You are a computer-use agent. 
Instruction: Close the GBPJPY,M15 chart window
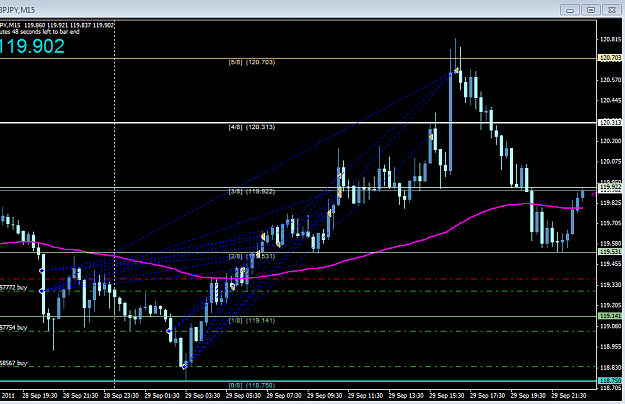611,10
